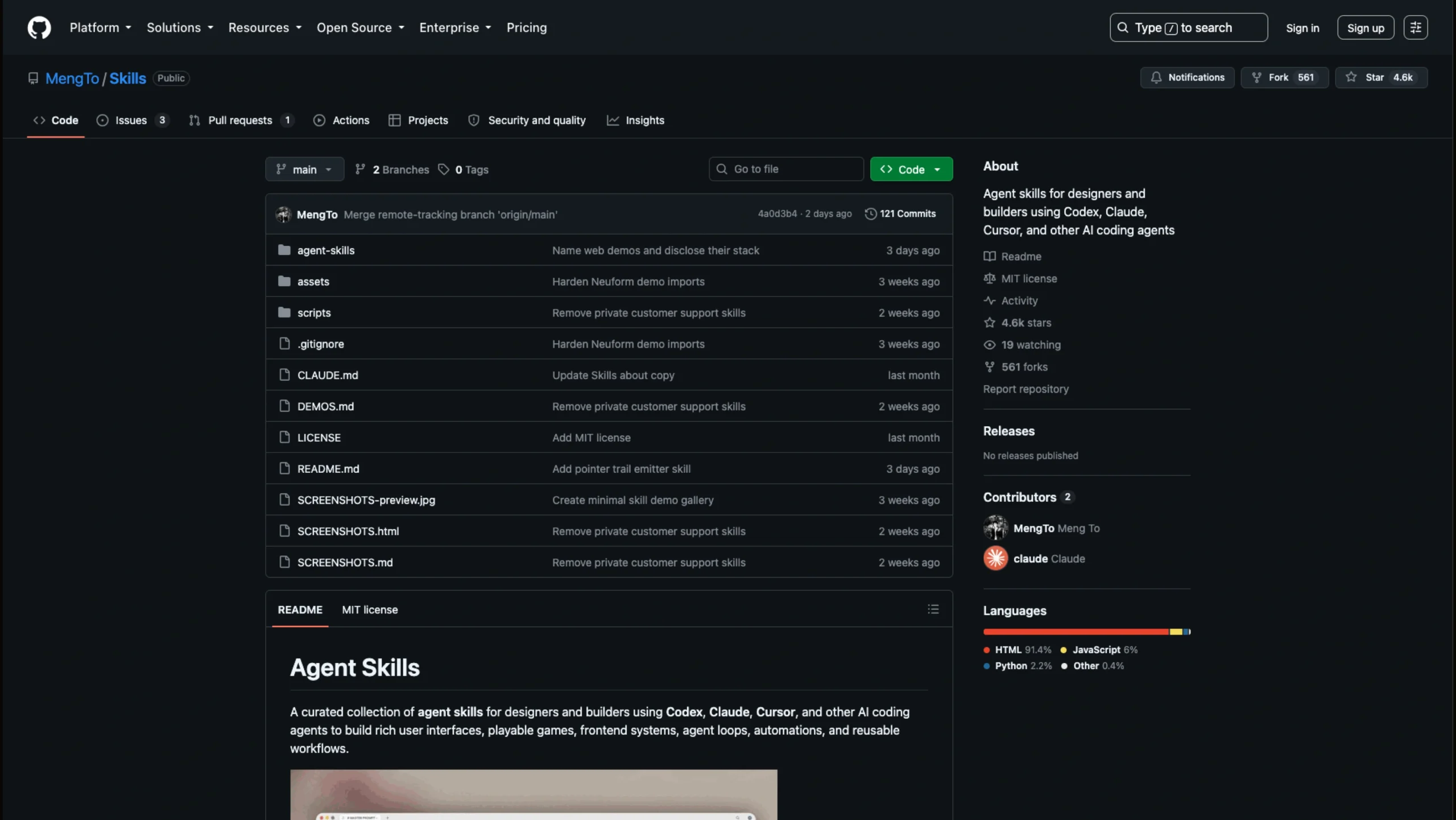Image resolution: width=1456 pixels, height=820 pixels.
Task: Click the Pricing link
Action: [527, 27]
